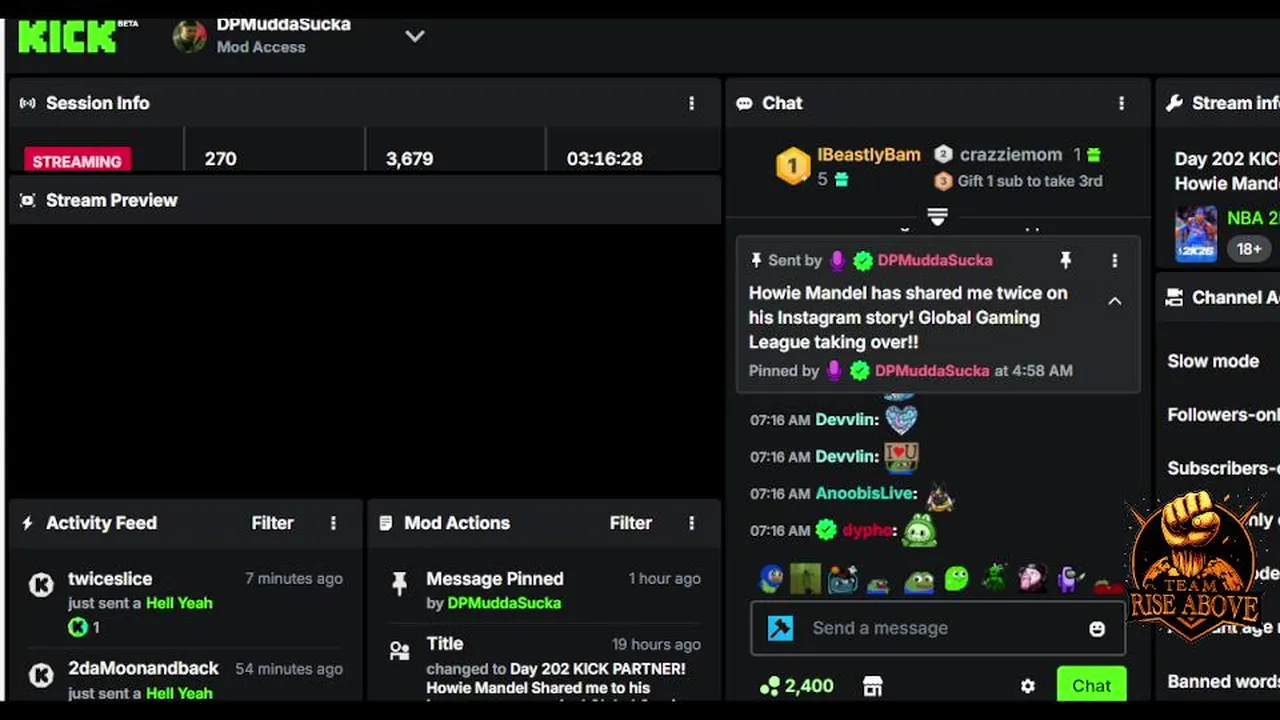Click 'Gift 1 sub to take 3rd'

pyautogui.click(x=1030, y=181)
